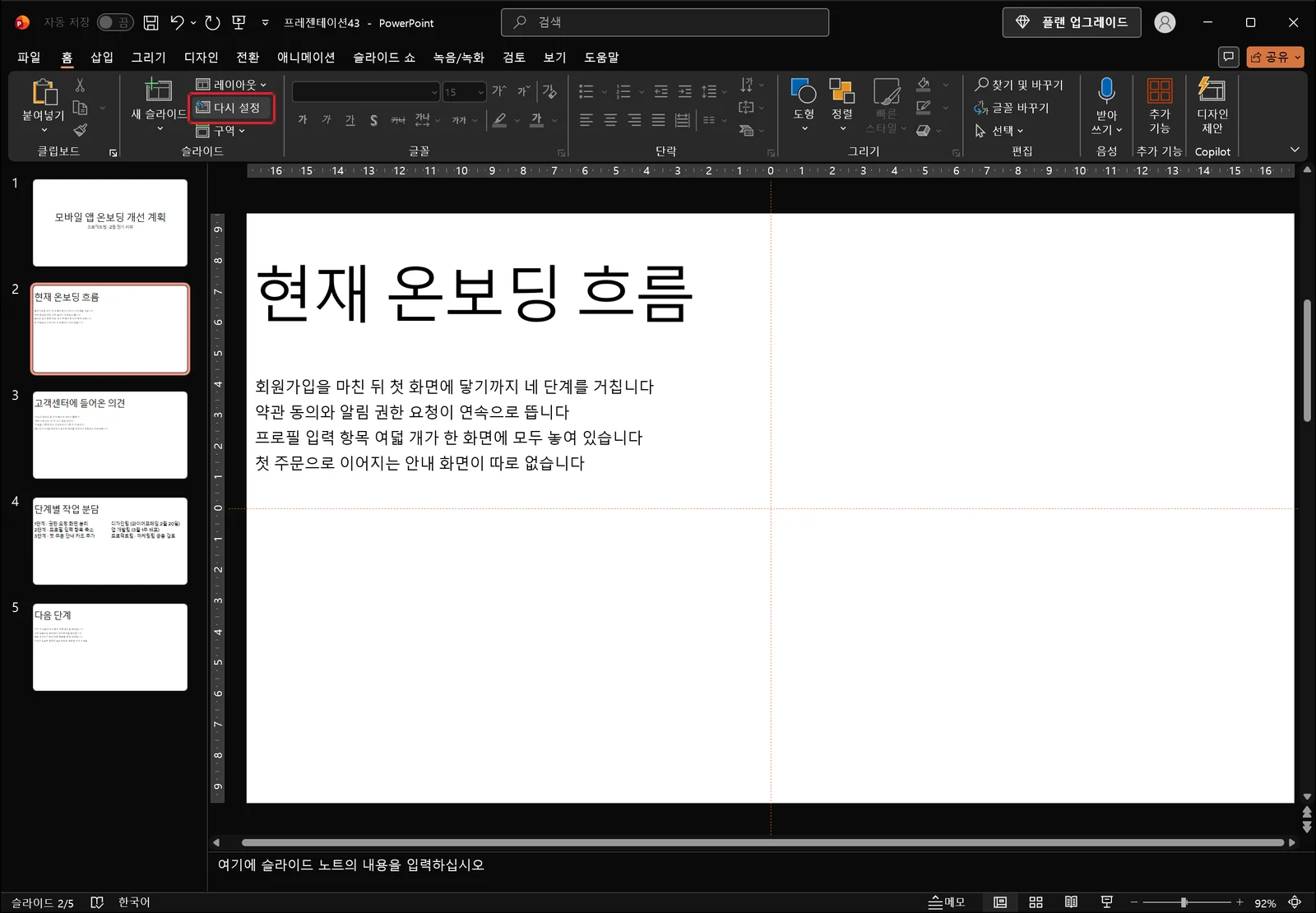The height and width of the screenshot is (913, 1316).
Task: Apply italic formatting
Action: point(327,120)
